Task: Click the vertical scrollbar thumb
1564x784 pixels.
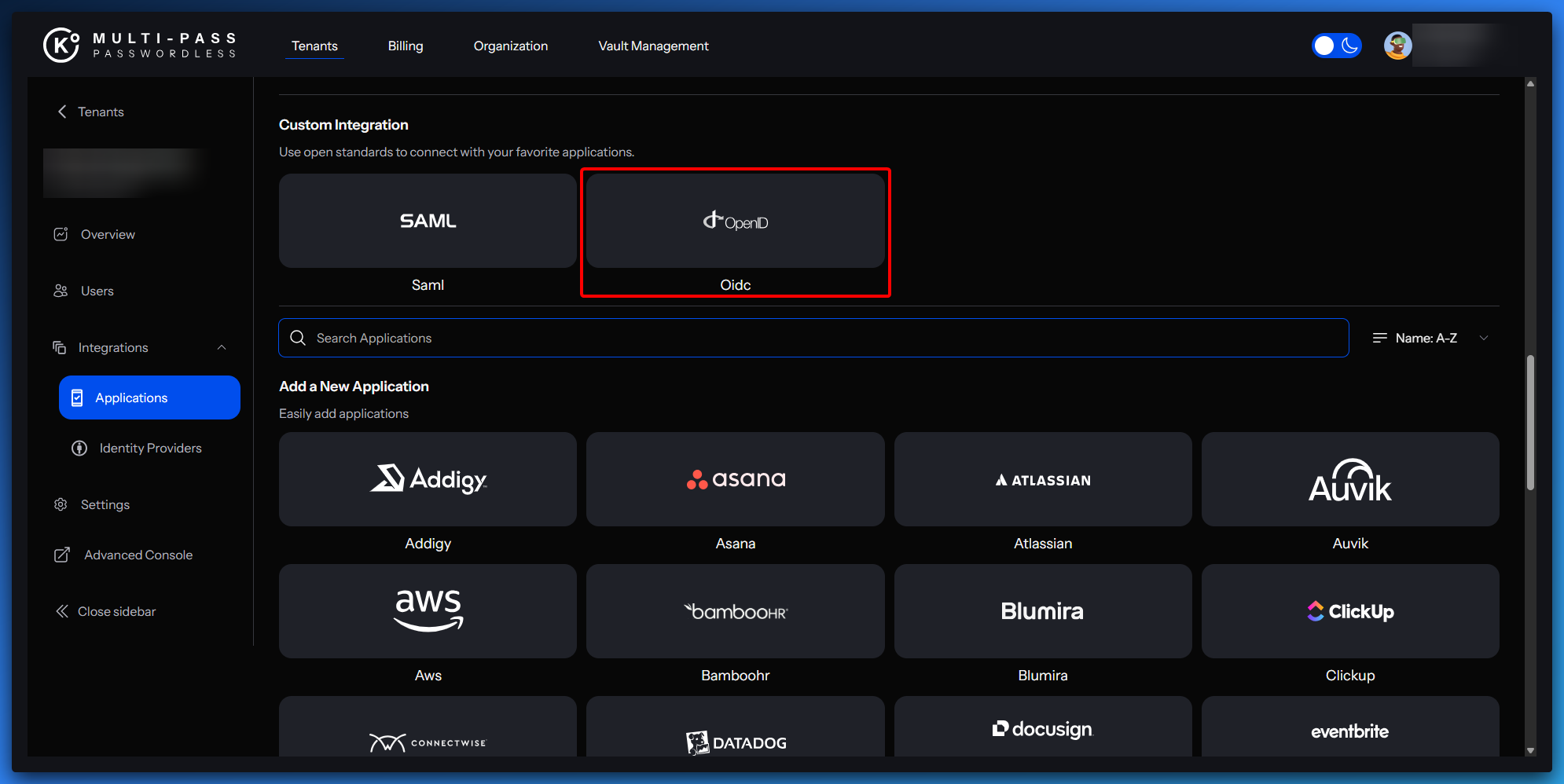Action: (1530, 423)
